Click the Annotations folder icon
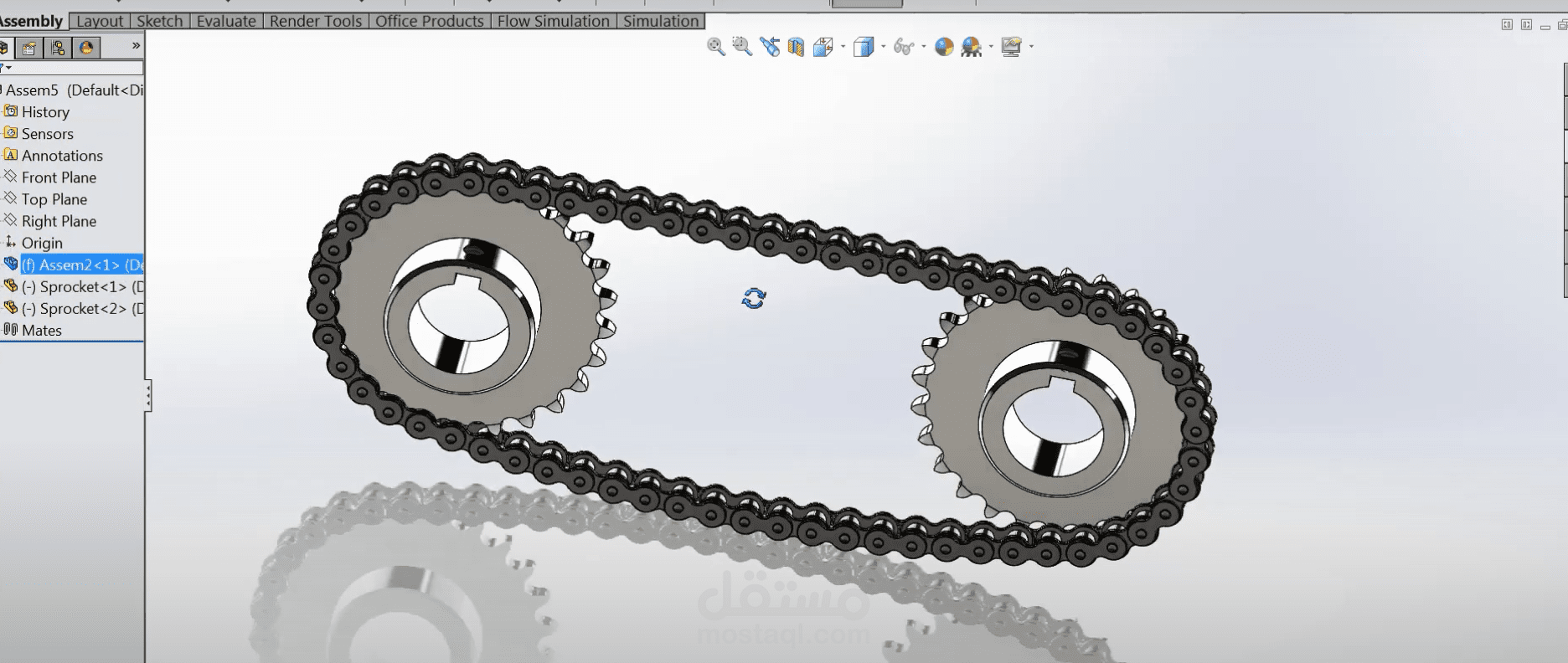This screenshot has width=1568, height=663. point(10,154)
